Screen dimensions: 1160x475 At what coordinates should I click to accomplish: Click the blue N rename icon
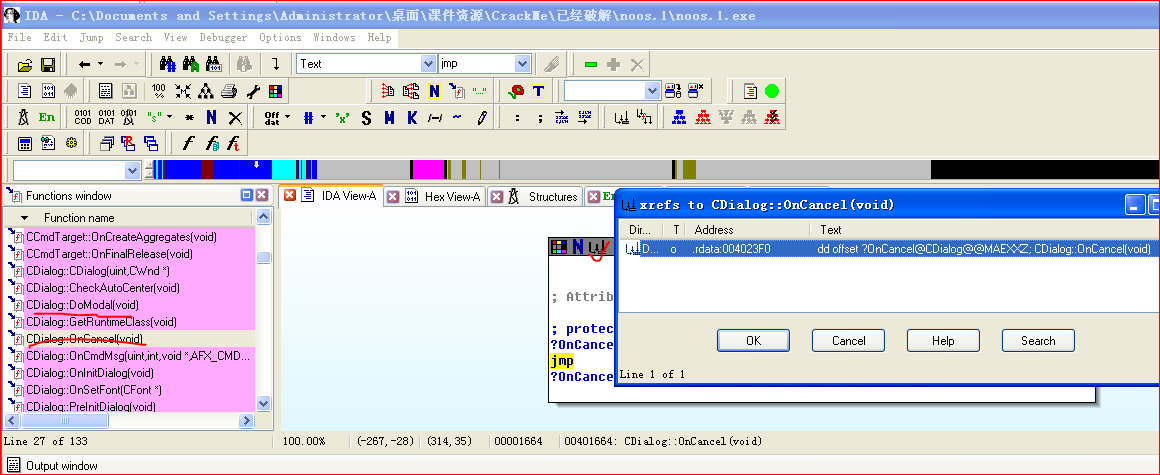[x=212, y=117]
